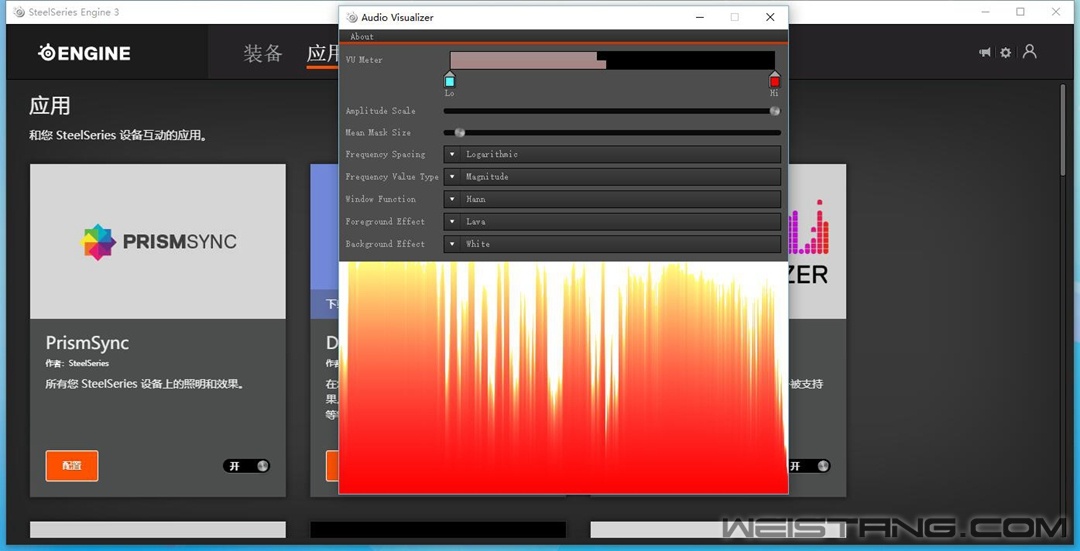Click the PrismSync configure (配置) button
This screenshot has height=551, width=1080.
72,466
